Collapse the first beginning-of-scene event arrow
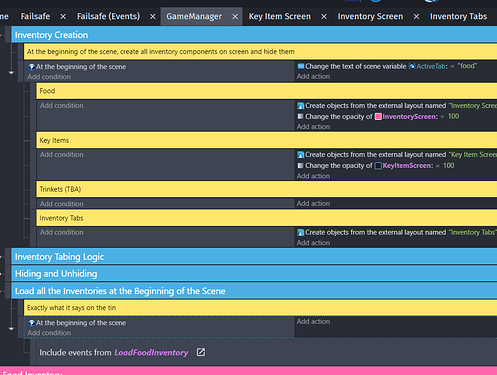 tap(11, 72)
